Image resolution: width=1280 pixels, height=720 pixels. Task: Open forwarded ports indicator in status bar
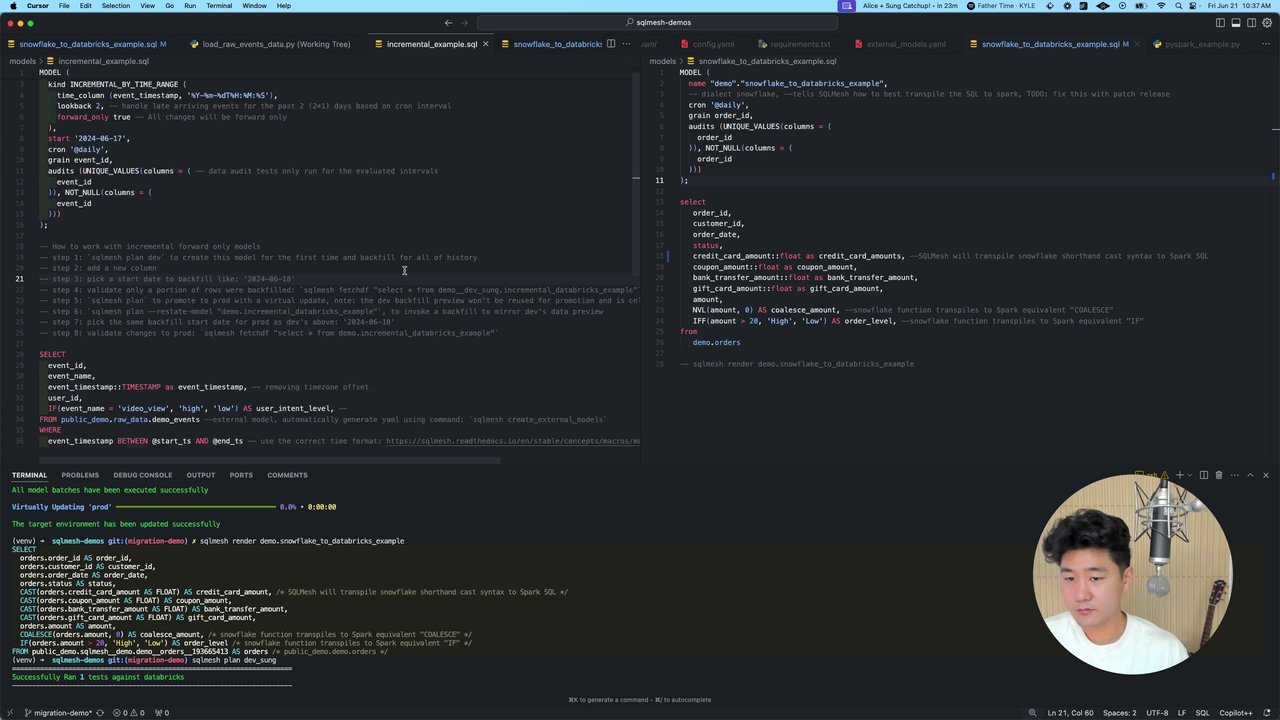click(160, 713)
